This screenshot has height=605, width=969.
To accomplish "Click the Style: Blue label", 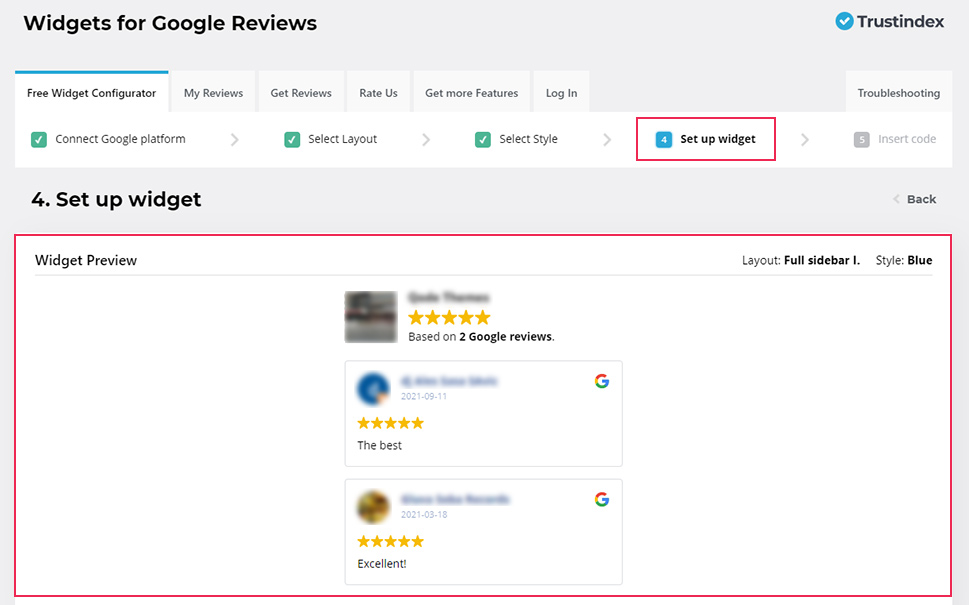I will click(904, 260).
